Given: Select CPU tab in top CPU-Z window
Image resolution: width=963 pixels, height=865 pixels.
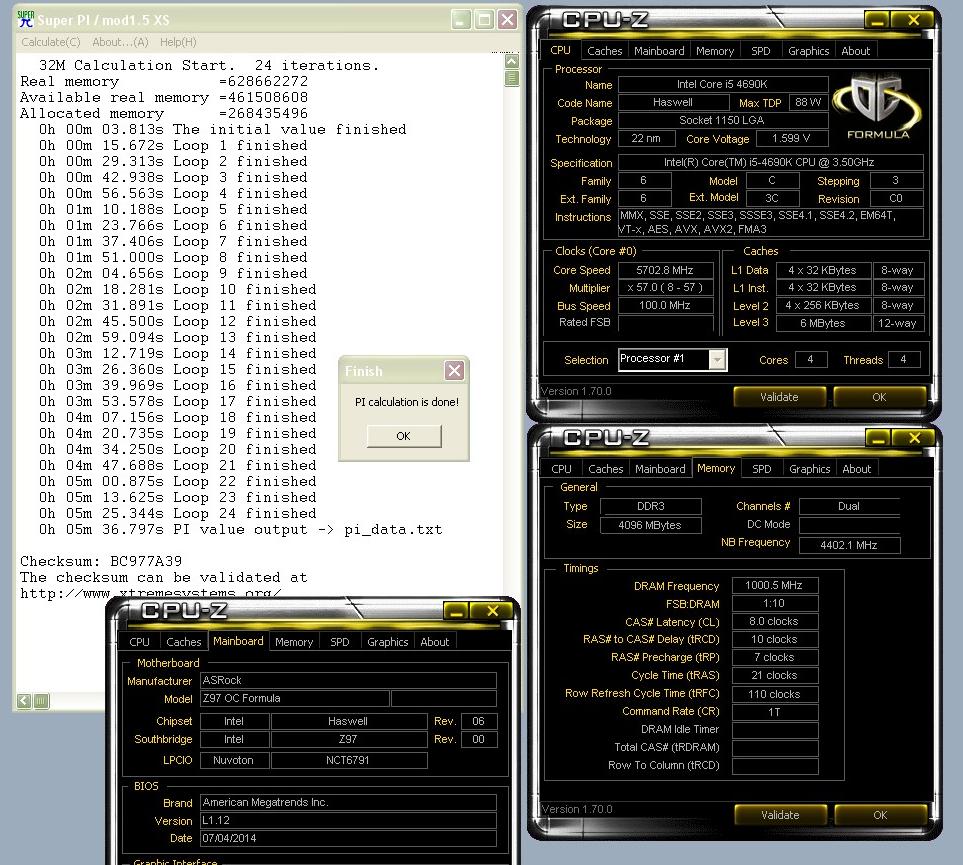Looking at the screenshot, I should coord(560,50).
